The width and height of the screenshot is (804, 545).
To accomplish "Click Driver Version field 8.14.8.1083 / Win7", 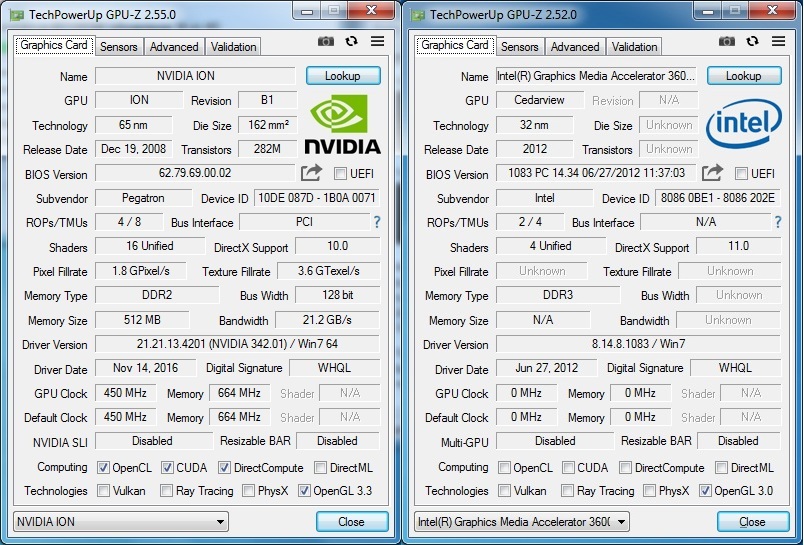I will coord(638,344).
